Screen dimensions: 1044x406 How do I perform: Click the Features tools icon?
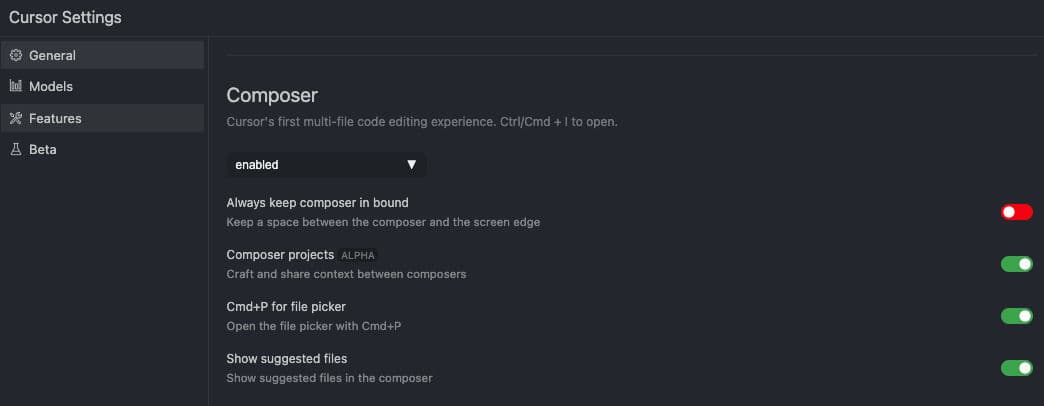(16, 119)
